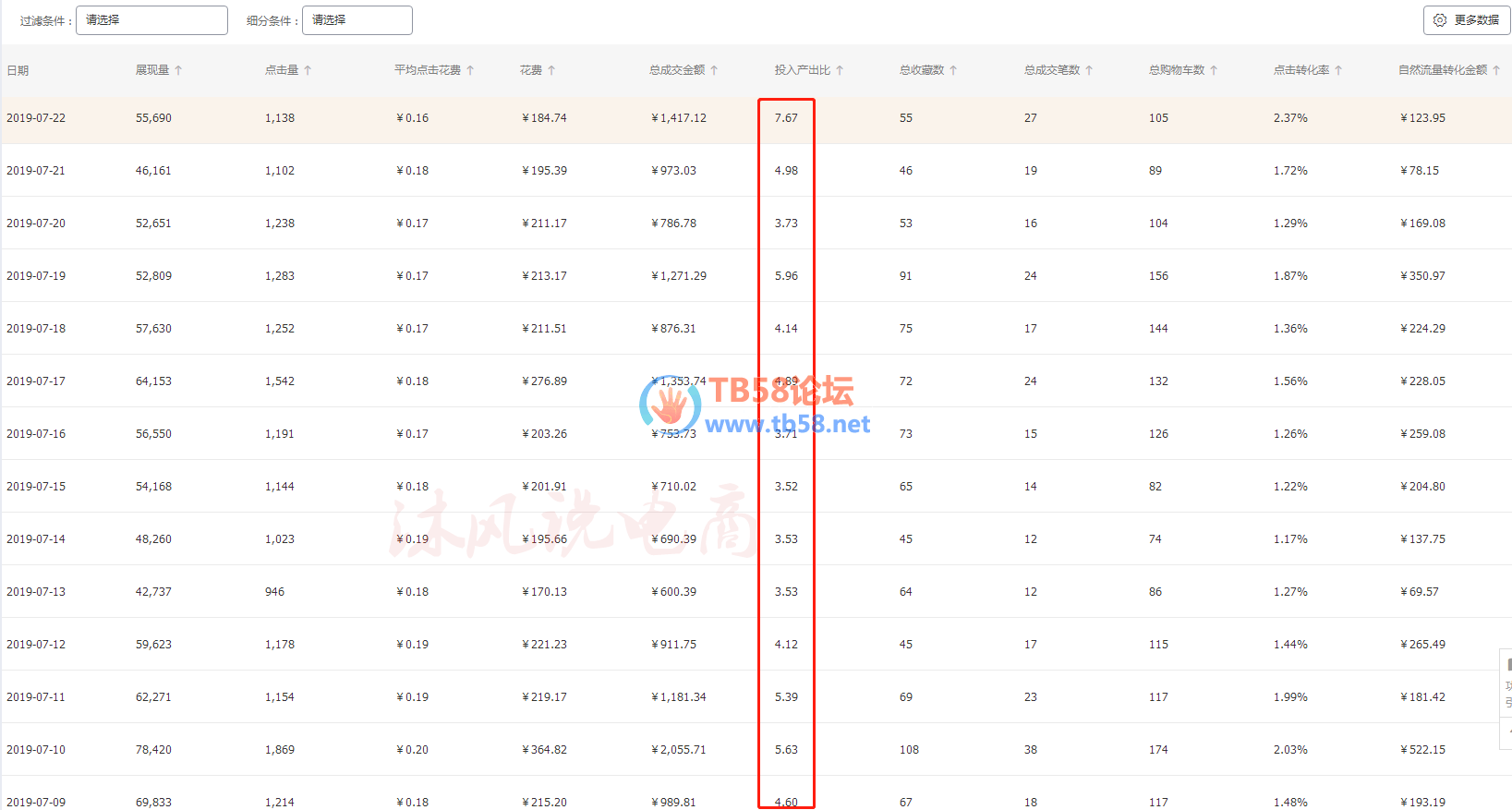Sort by 自然流量转化金额 using its arrow
Screen dimensions: 1512x810
pos(1496,70)
